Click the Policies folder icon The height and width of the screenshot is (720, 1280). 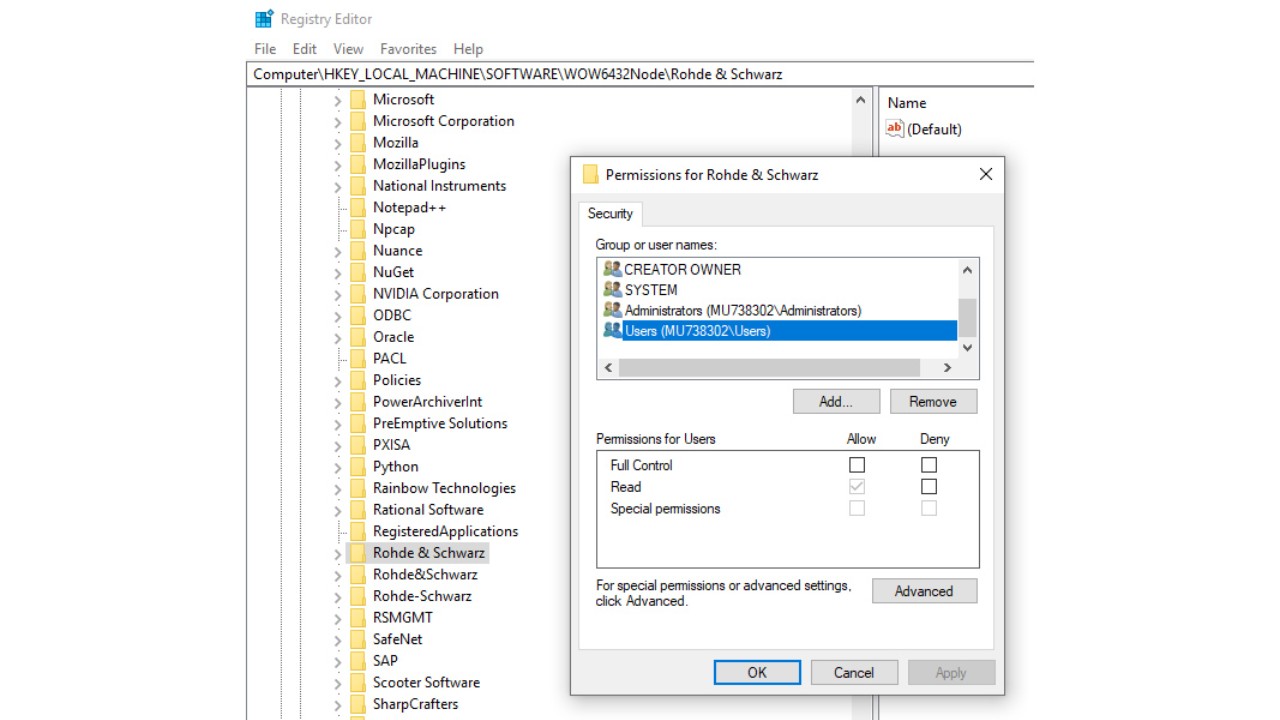coord(358,380)
